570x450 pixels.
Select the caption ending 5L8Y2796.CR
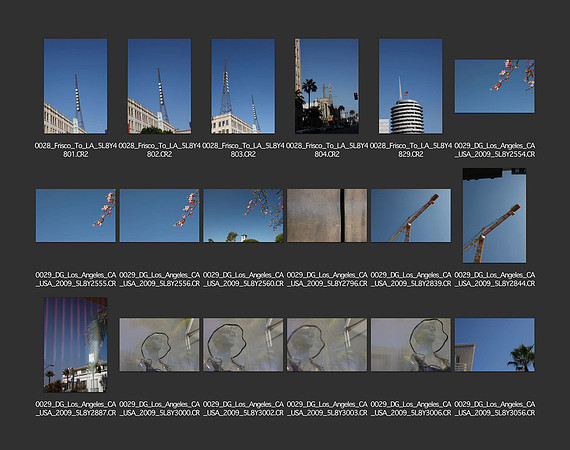tap(327, 279)
